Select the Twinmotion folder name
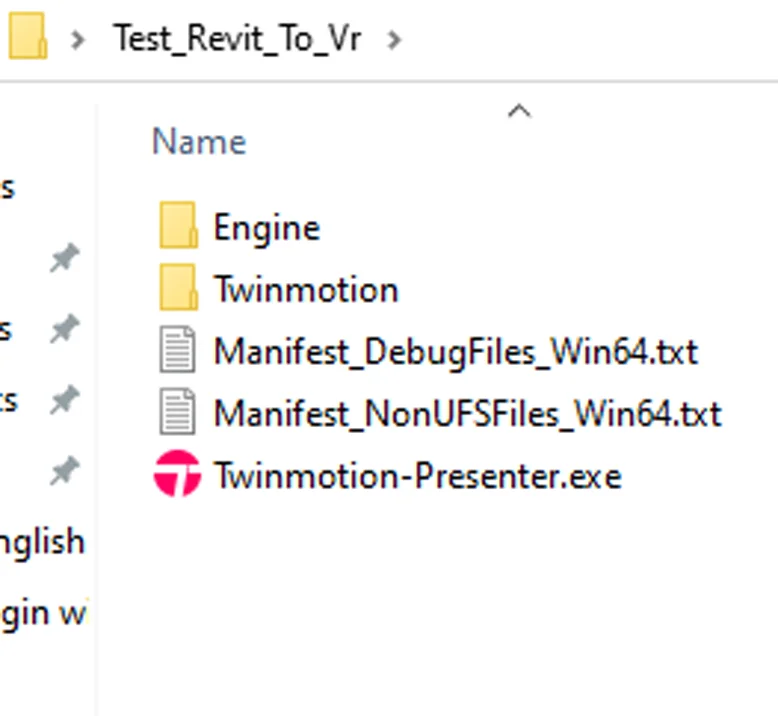This screenshot has width=778, height=716. 306,290
